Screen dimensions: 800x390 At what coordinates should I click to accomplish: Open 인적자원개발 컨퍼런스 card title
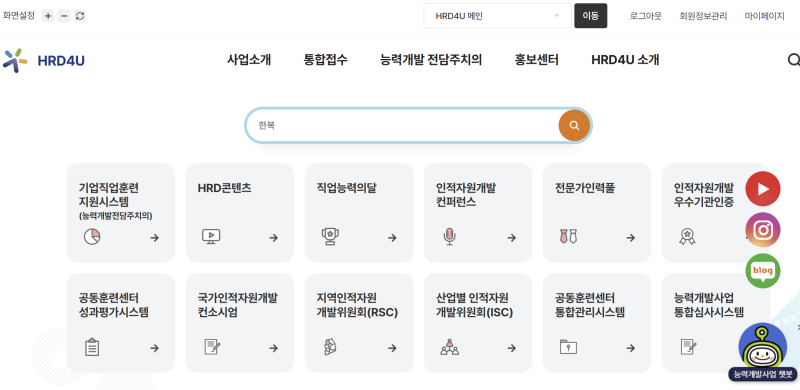point(466,194)
